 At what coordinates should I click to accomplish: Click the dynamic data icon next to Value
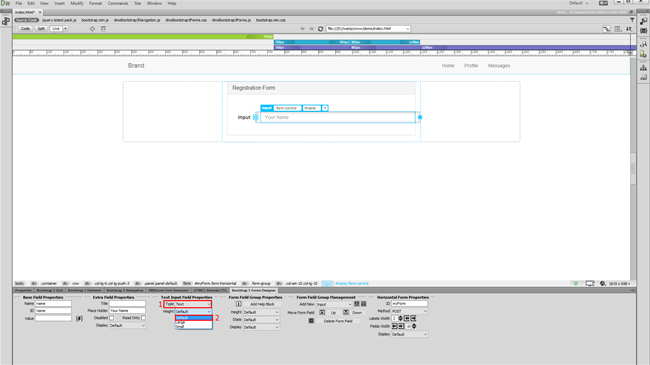79,319
